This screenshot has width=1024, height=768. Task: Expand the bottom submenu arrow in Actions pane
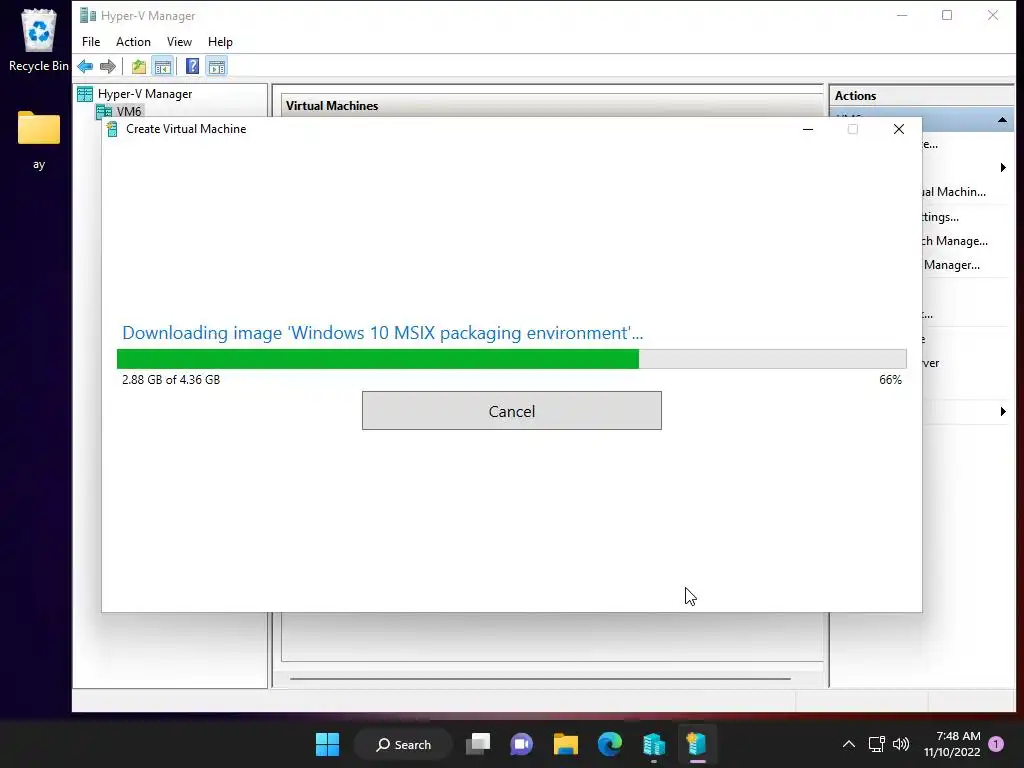pos(1003,411)
